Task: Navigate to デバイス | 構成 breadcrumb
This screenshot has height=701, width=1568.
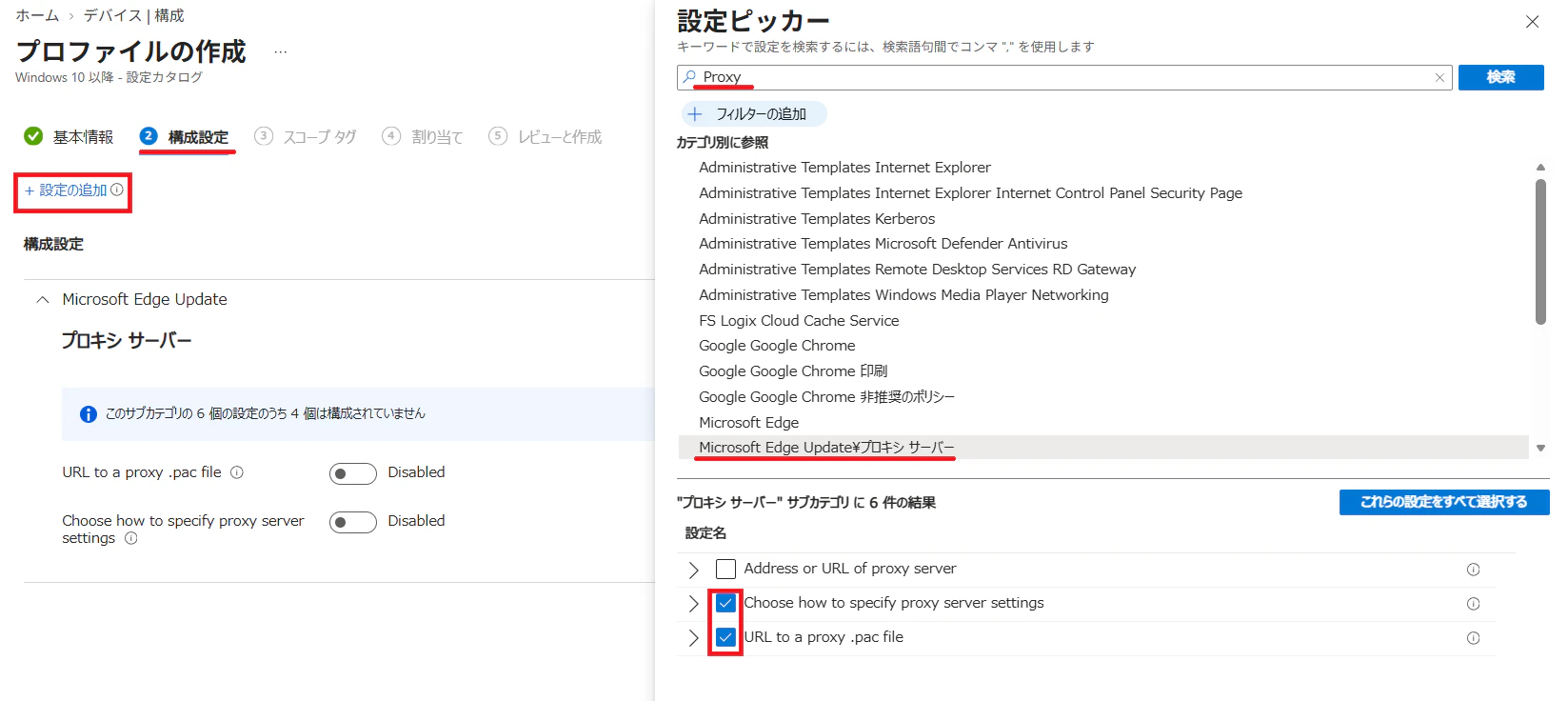Action: pyautogui.click(x=134, y=16)
